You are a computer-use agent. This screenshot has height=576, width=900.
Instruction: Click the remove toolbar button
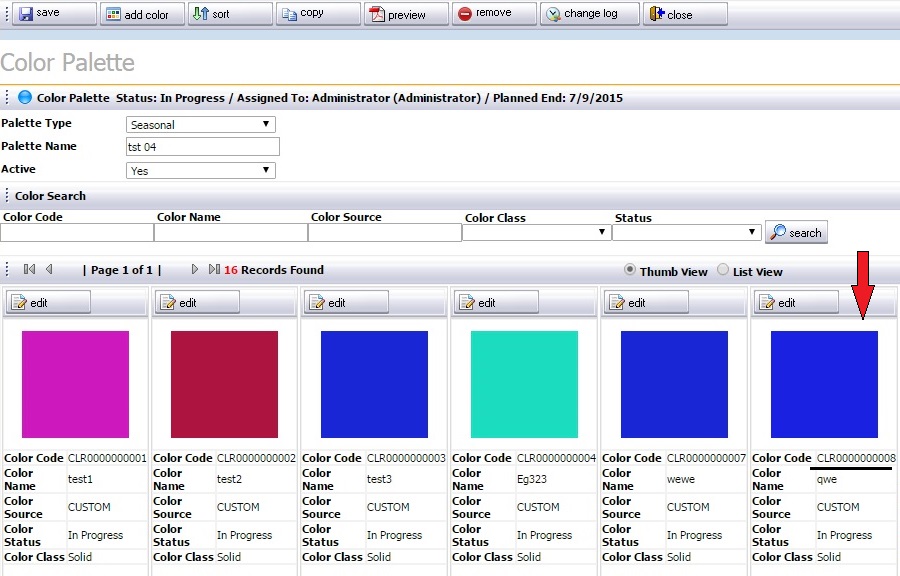[x=493, y=14]
